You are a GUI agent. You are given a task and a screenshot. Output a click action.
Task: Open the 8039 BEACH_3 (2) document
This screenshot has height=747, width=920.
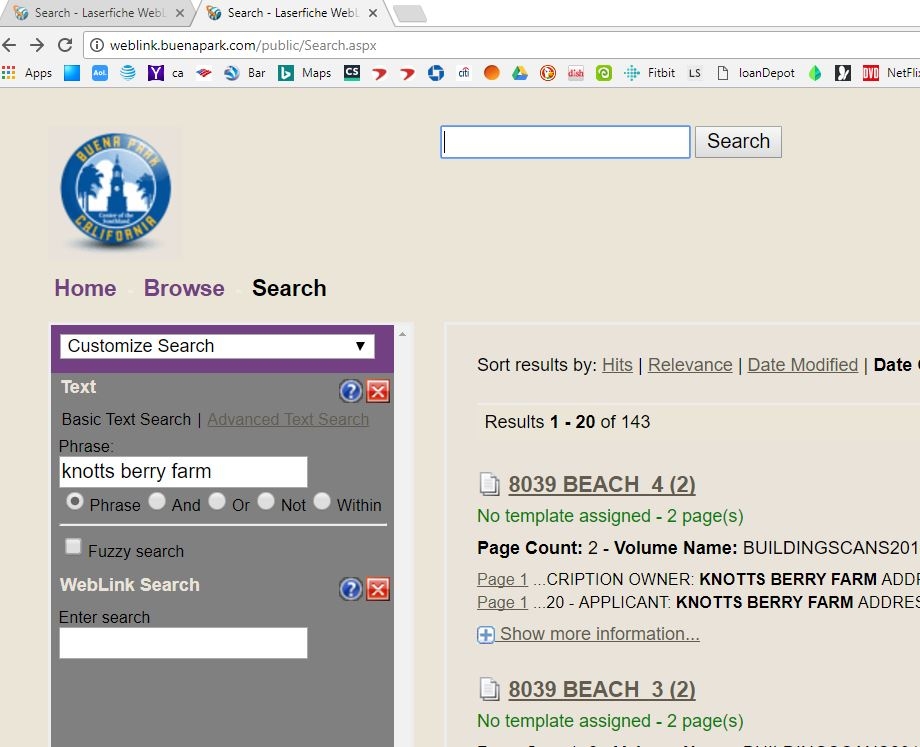[x=602, y=689]
